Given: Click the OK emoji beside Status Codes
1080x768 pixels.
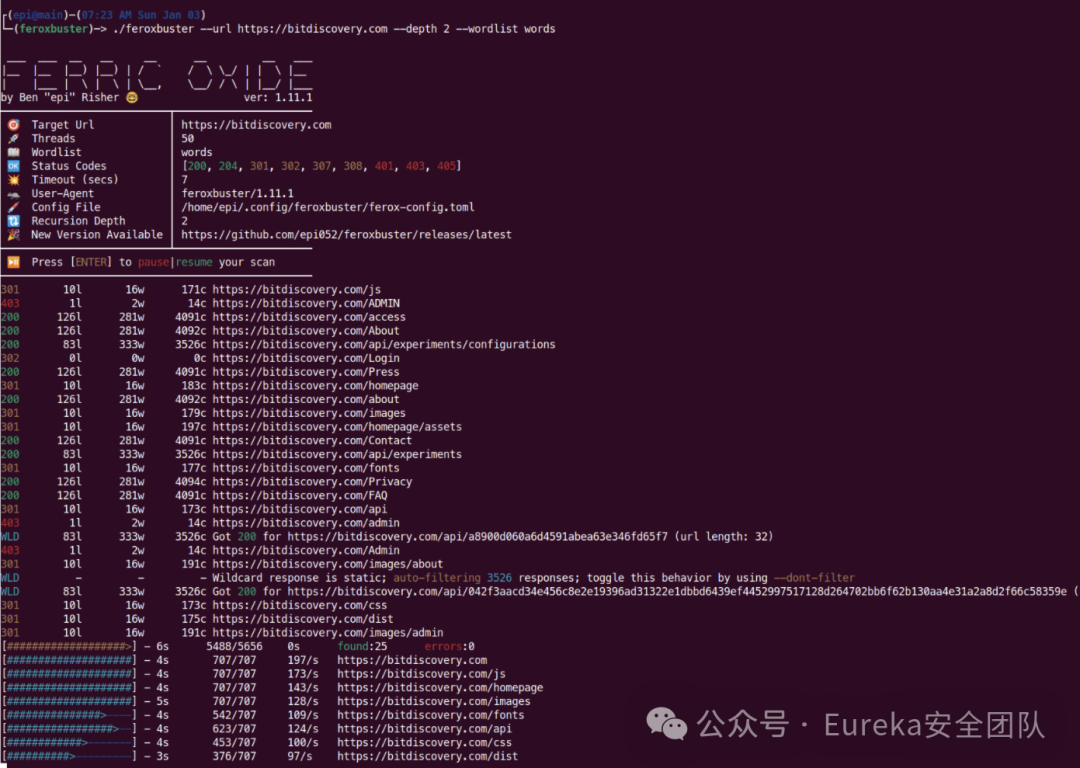Looking at the screenshot, I should (13, 166).
